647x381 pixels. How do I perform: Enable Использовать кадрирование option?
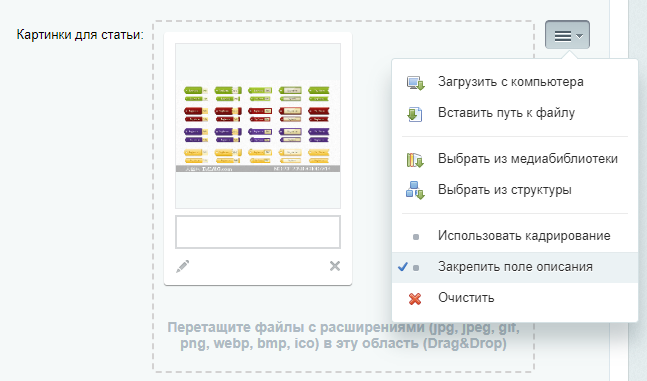[515, 236]
